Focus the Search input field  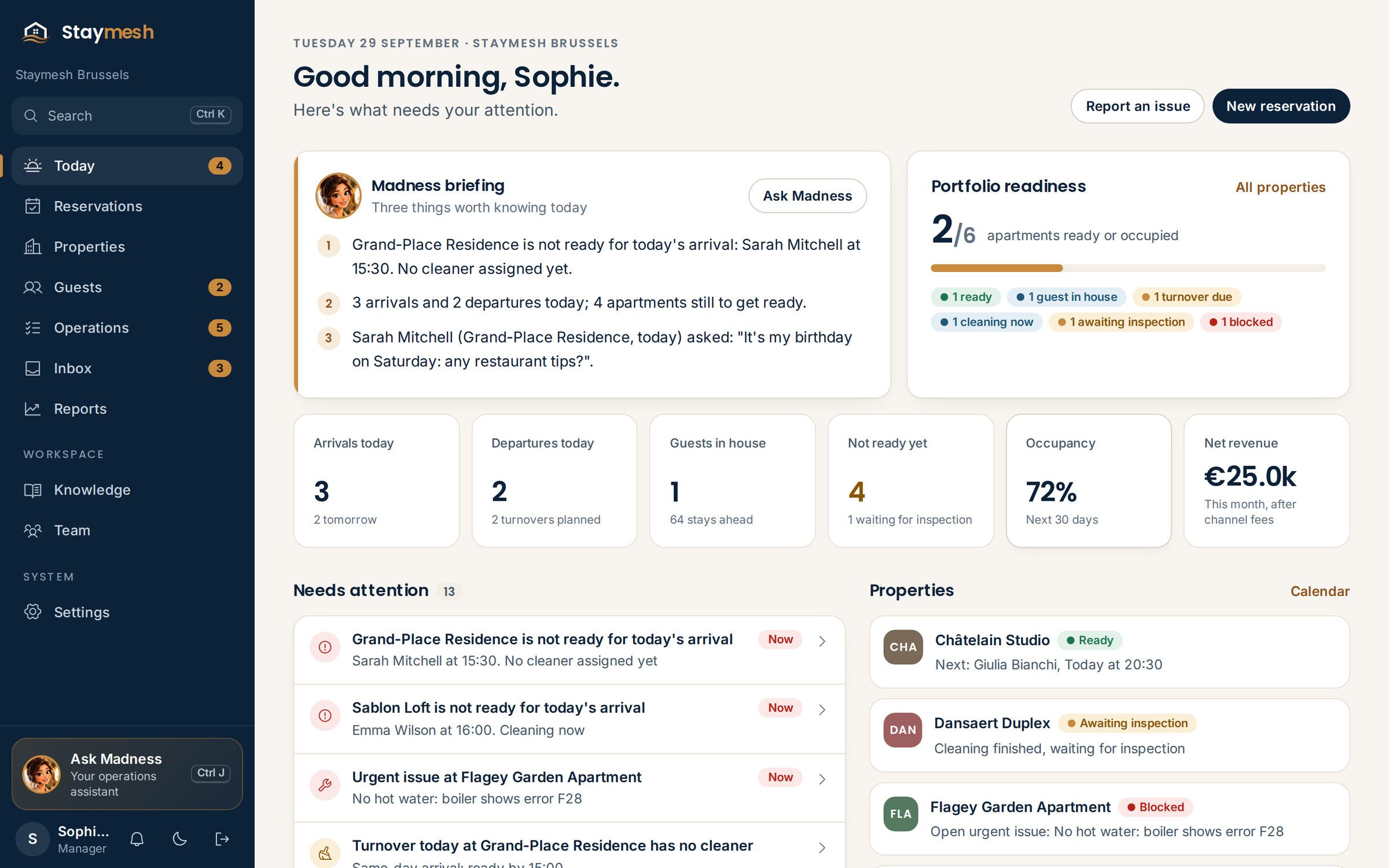point(127,116)
